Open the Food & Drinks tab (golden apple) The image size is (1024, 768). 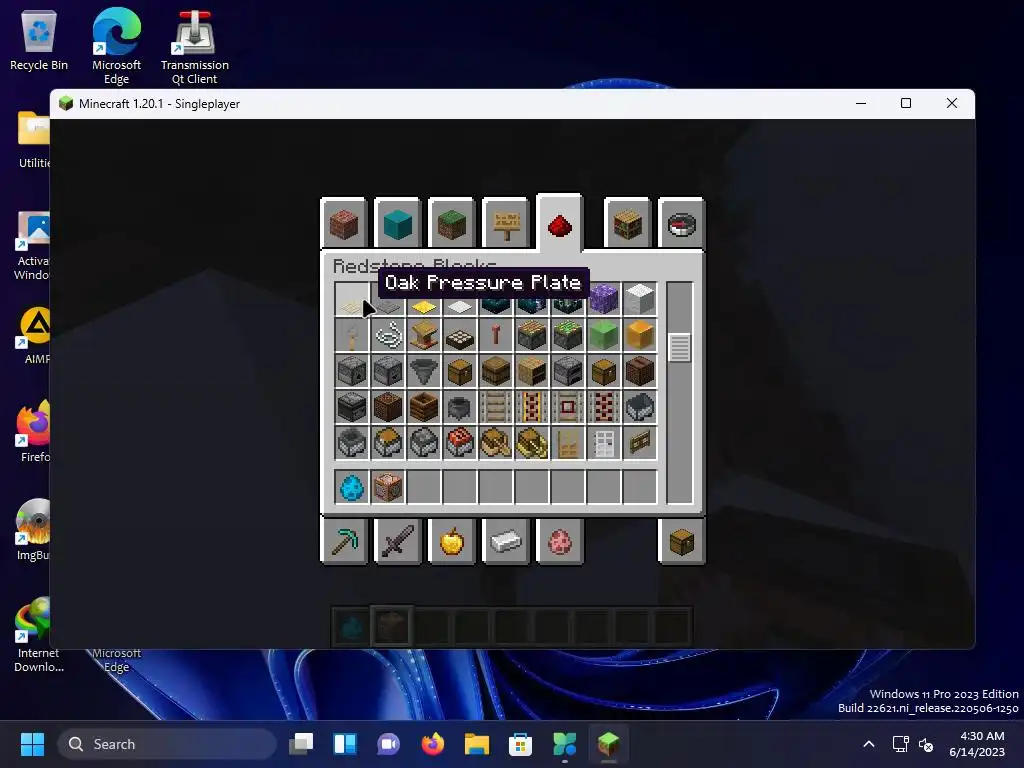click(x=451, y=541)
